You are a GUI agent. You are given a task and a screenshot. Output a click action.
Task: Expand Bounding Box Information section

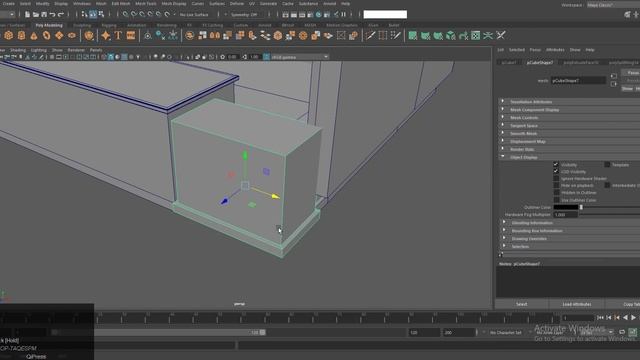(x=569, y=231)
